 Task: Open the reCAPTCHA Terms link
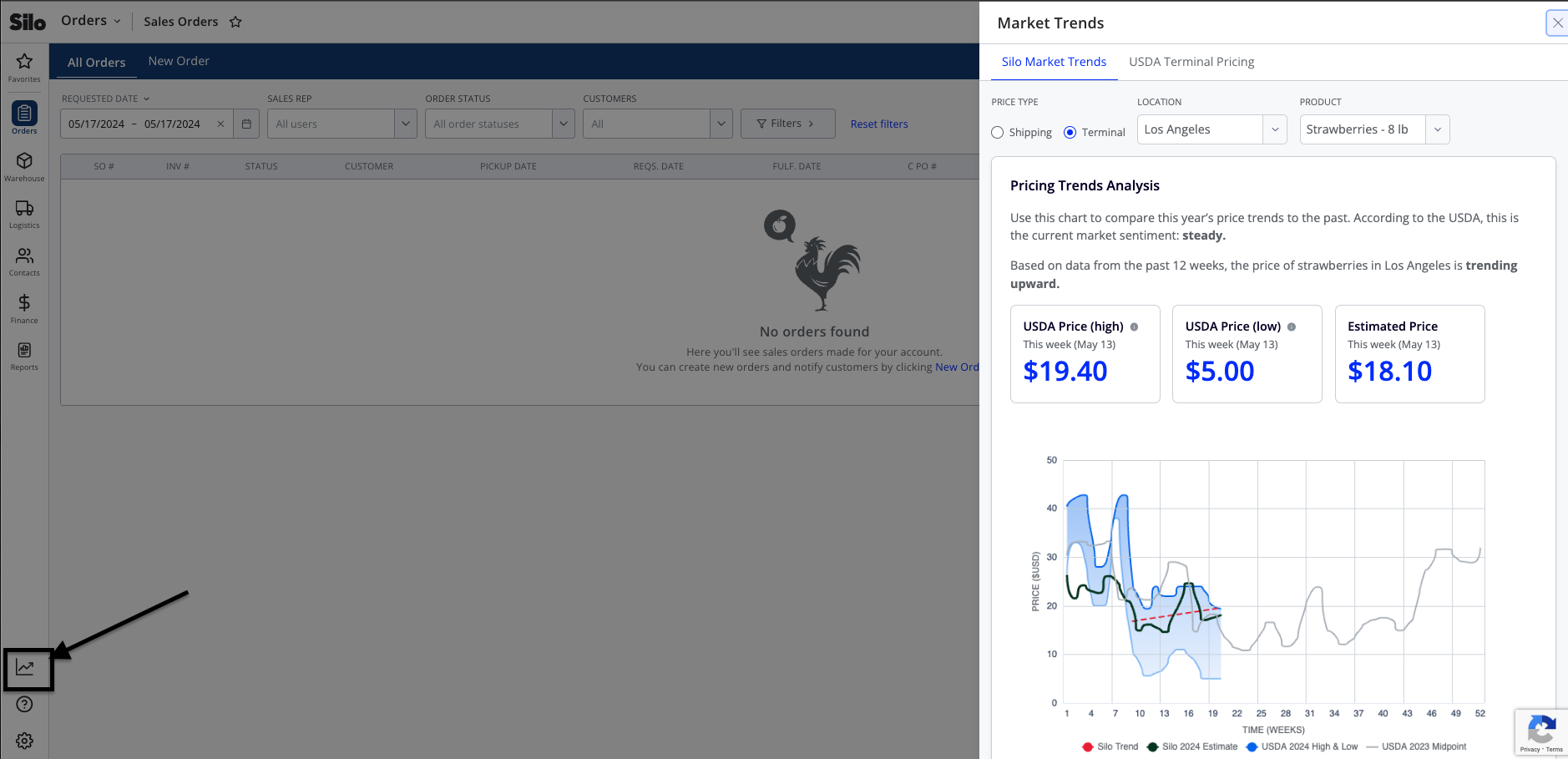(1555, 750)
